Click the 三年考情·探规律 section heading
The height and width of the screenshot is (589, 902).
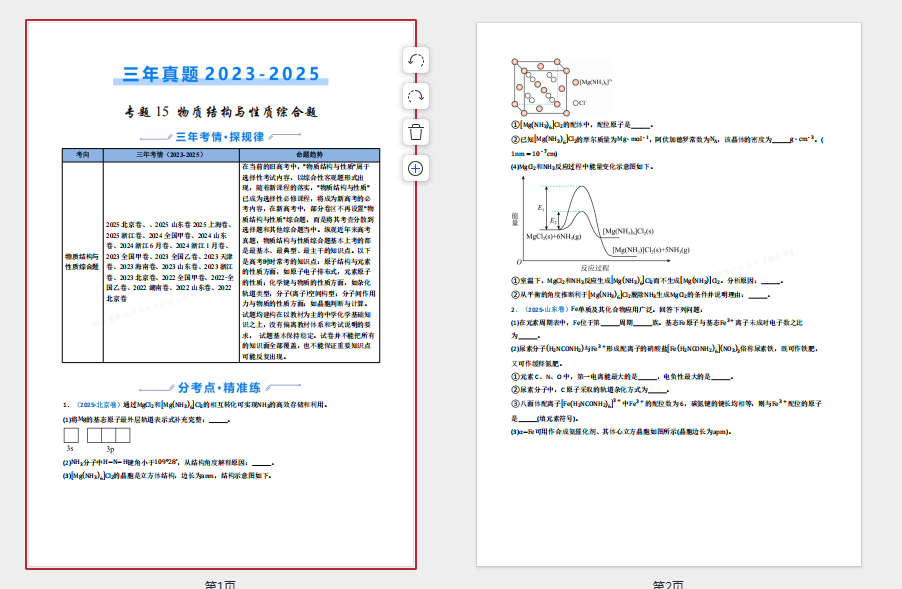[x=220, y=137]
